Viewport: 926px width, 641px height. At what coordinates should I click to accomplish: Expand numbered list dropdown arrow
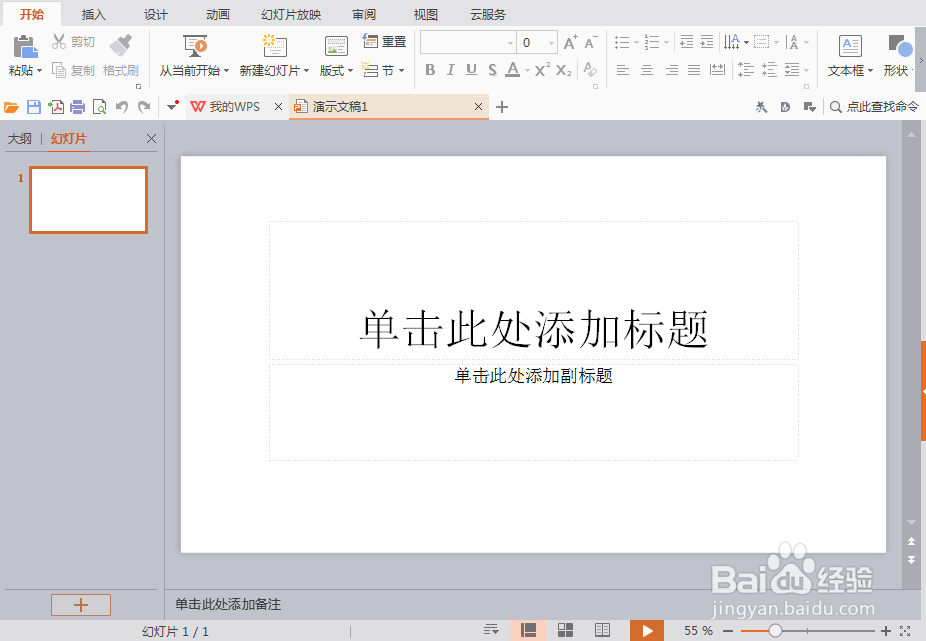(667, 43)
